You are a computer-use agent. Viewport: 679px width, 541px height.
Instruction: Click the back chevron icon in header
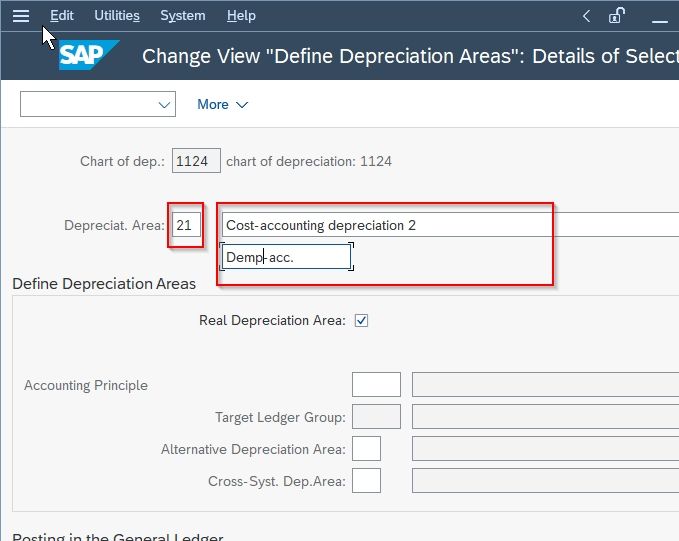click(586, 16)
